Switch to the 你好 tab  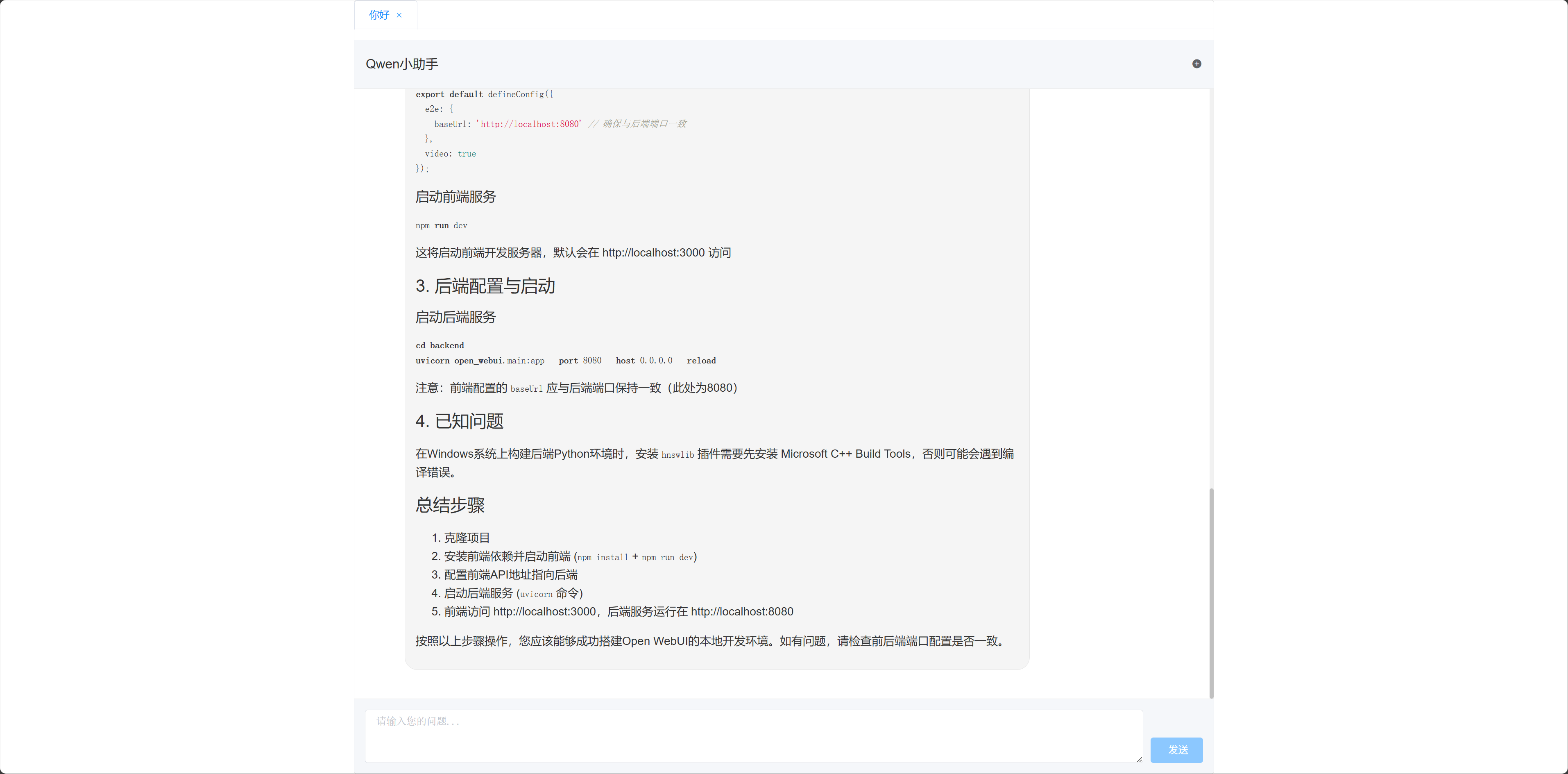coord(378,15)
